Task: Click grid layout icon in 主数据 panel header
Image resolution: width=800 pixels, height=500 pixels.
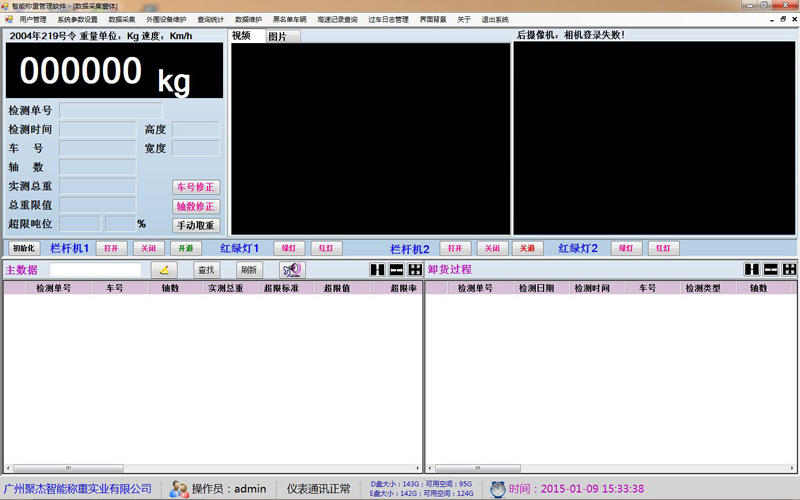Action: click(415, 270)
